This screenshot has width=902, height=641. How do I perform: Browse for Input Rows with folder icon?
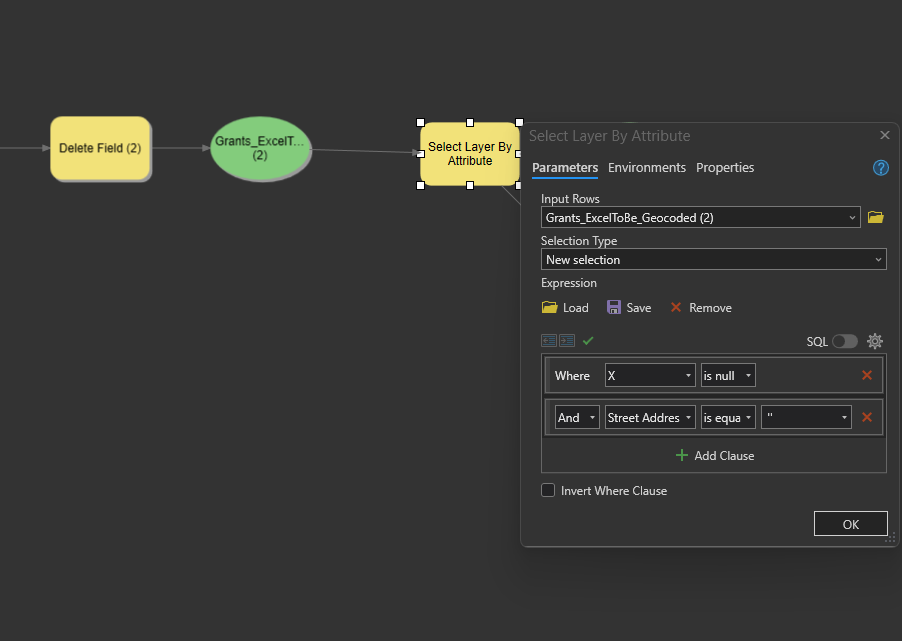(x=875, y=217)
